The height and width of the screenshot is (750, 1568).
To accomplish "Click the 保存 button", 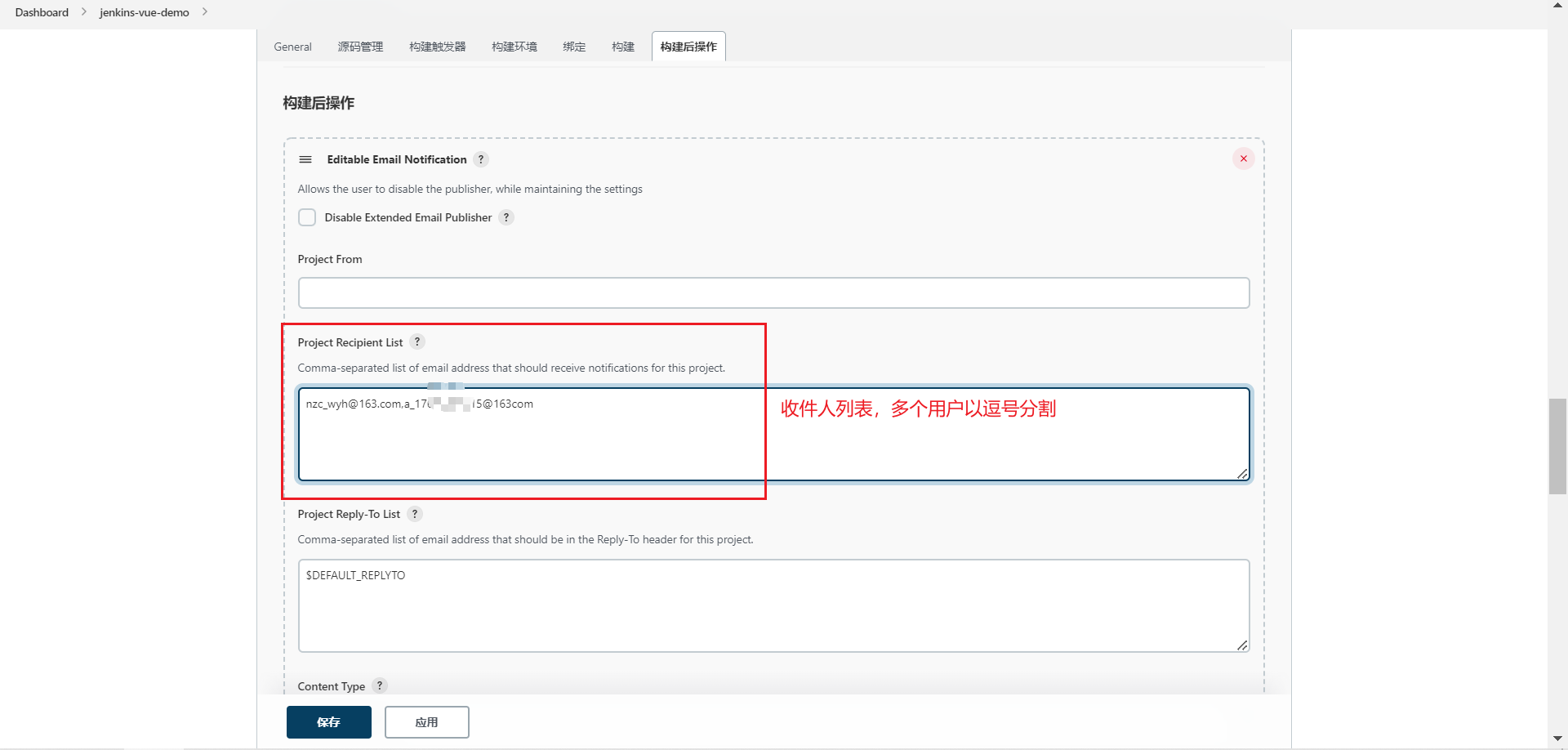I will coord(329,722).
